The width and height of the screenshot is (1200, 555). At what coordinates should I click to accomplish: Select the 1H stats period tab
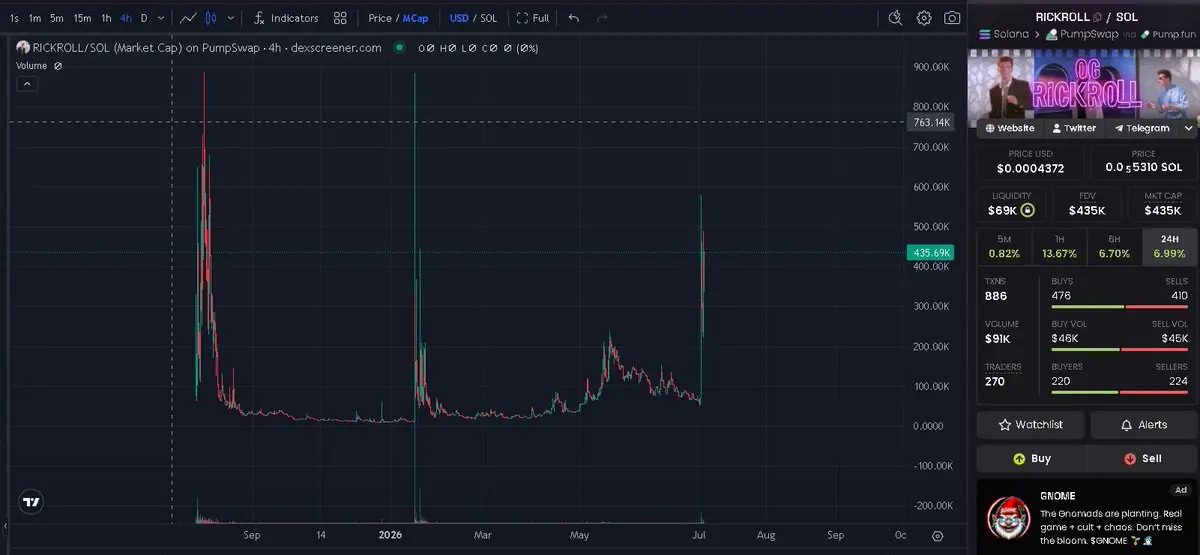pyautogui.click(x=1059, y=246)
